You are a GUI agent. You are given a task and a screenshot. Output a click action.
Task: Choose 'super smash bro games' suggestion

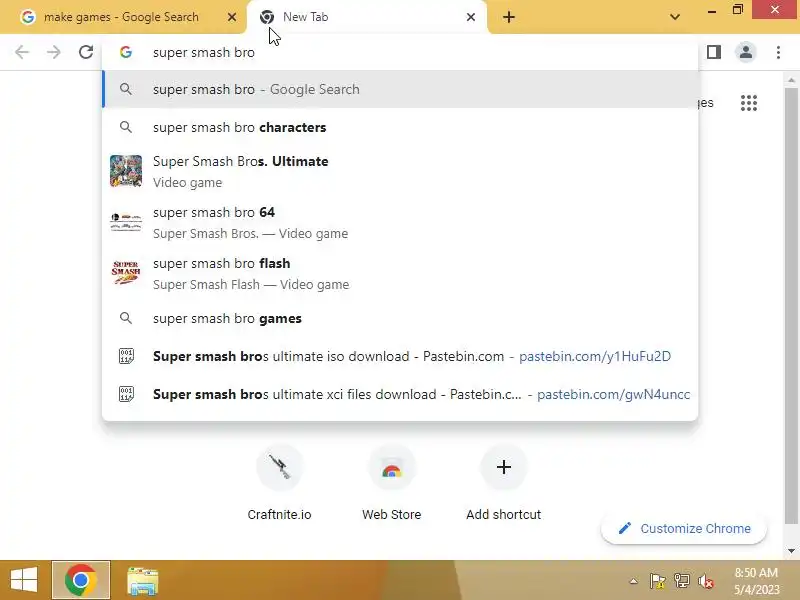click(400, 318)
